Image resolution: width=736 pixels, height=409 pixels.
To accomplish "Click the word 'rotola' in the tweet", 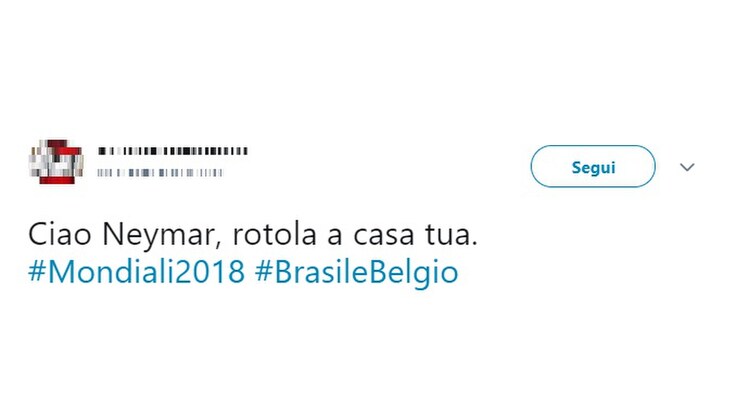I will coord(274,235).
